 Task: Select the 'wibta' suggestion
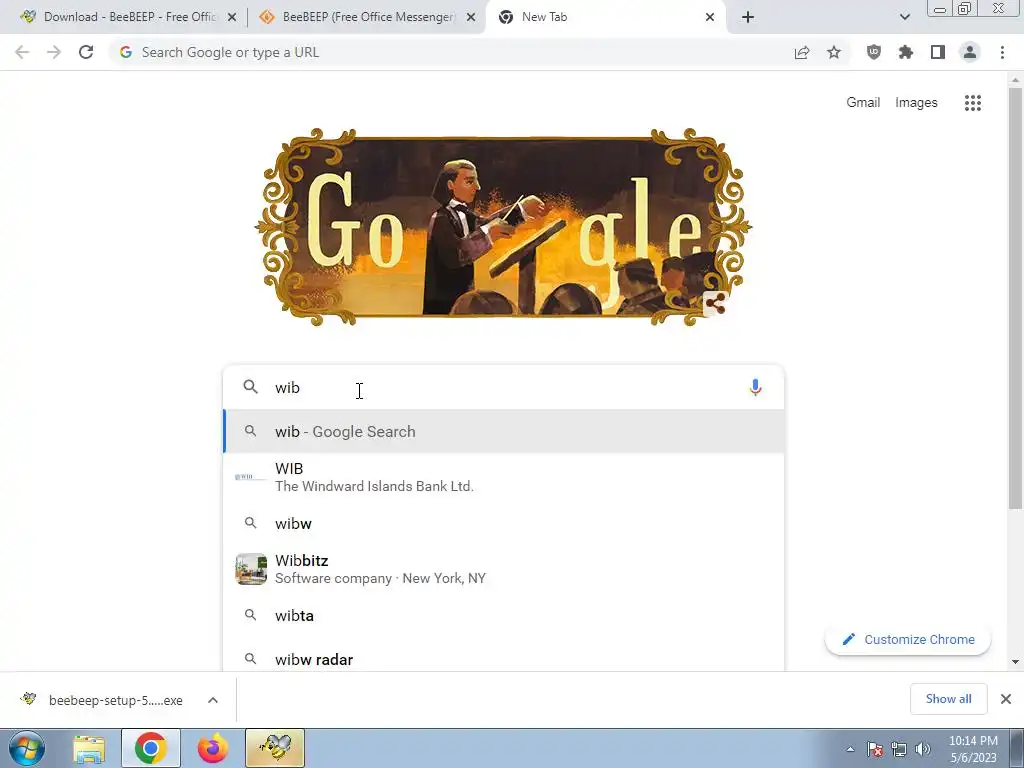pos(504,615)
